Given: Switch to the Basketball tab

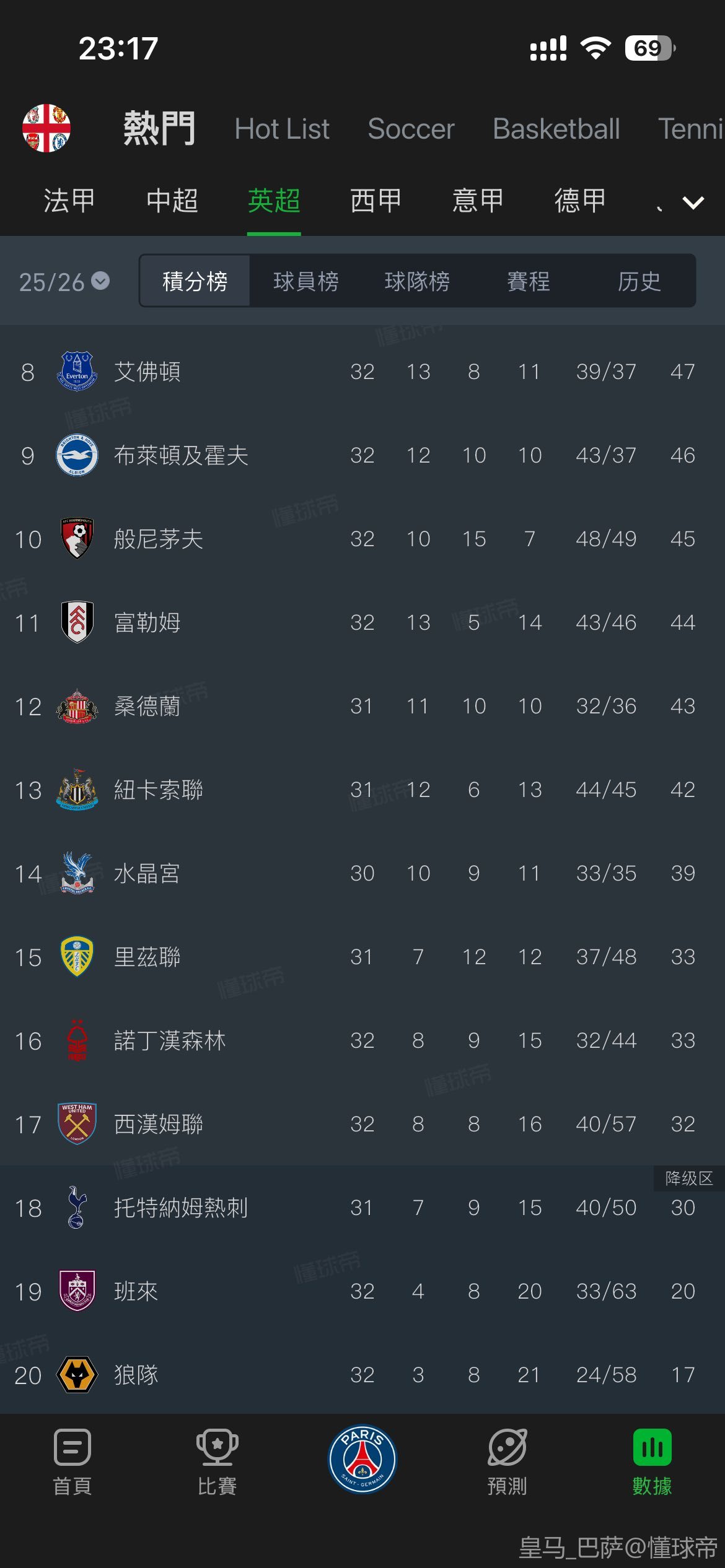Looking at the screenshot, I should [x=556, y=129].
